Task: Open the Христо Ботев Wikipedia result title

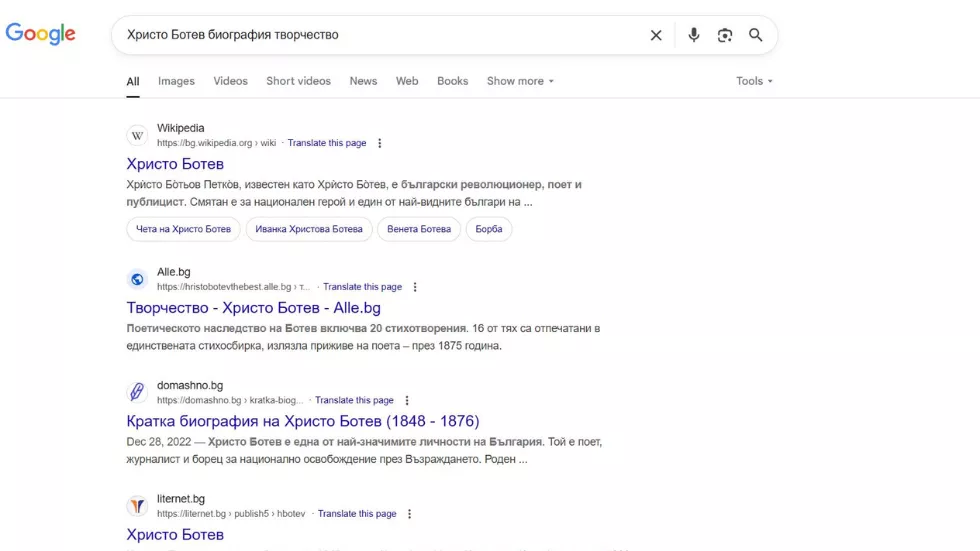Action: click(175, 164)
